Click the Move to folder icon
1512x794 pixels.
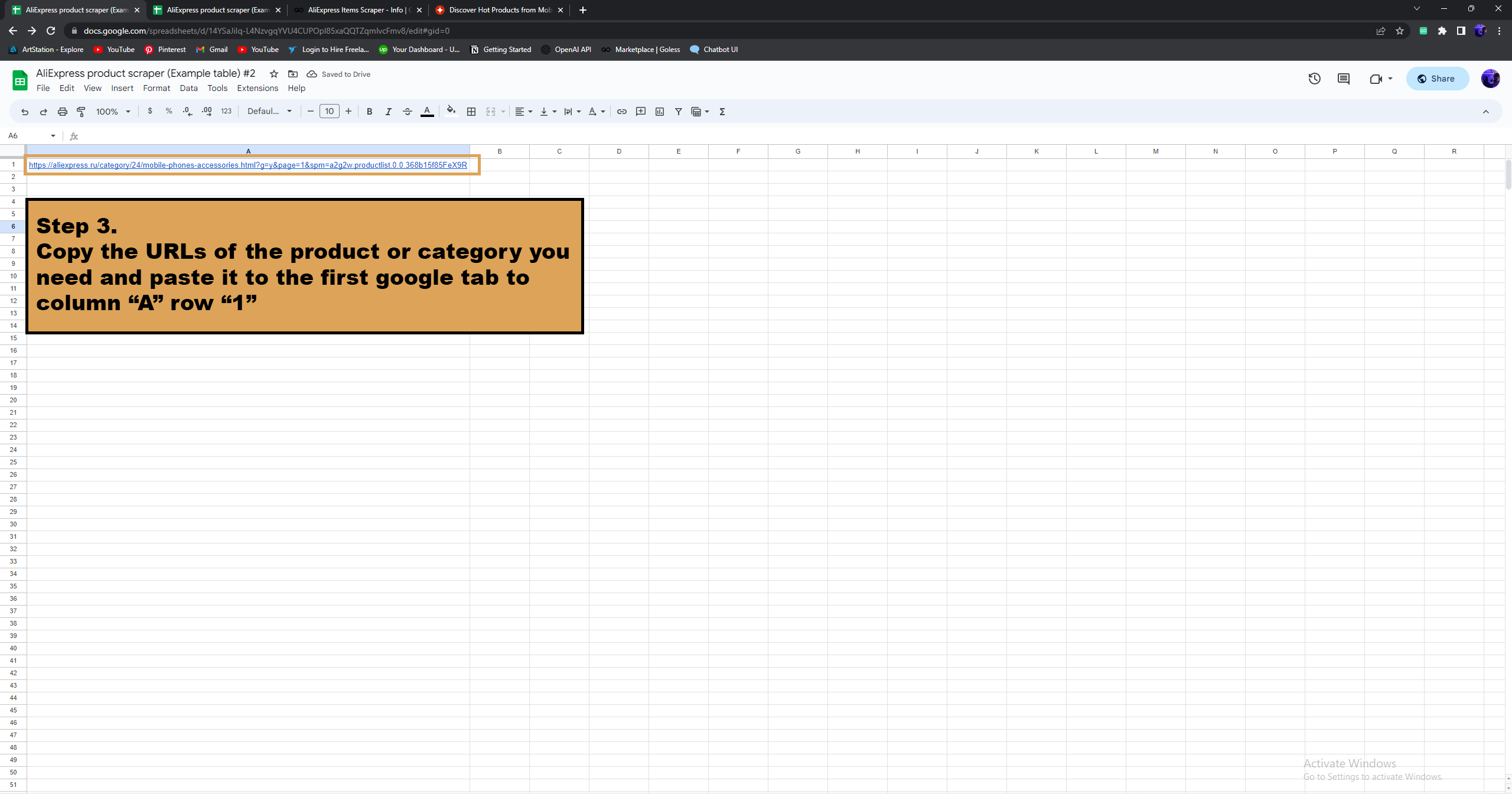[x=293, y=74]
